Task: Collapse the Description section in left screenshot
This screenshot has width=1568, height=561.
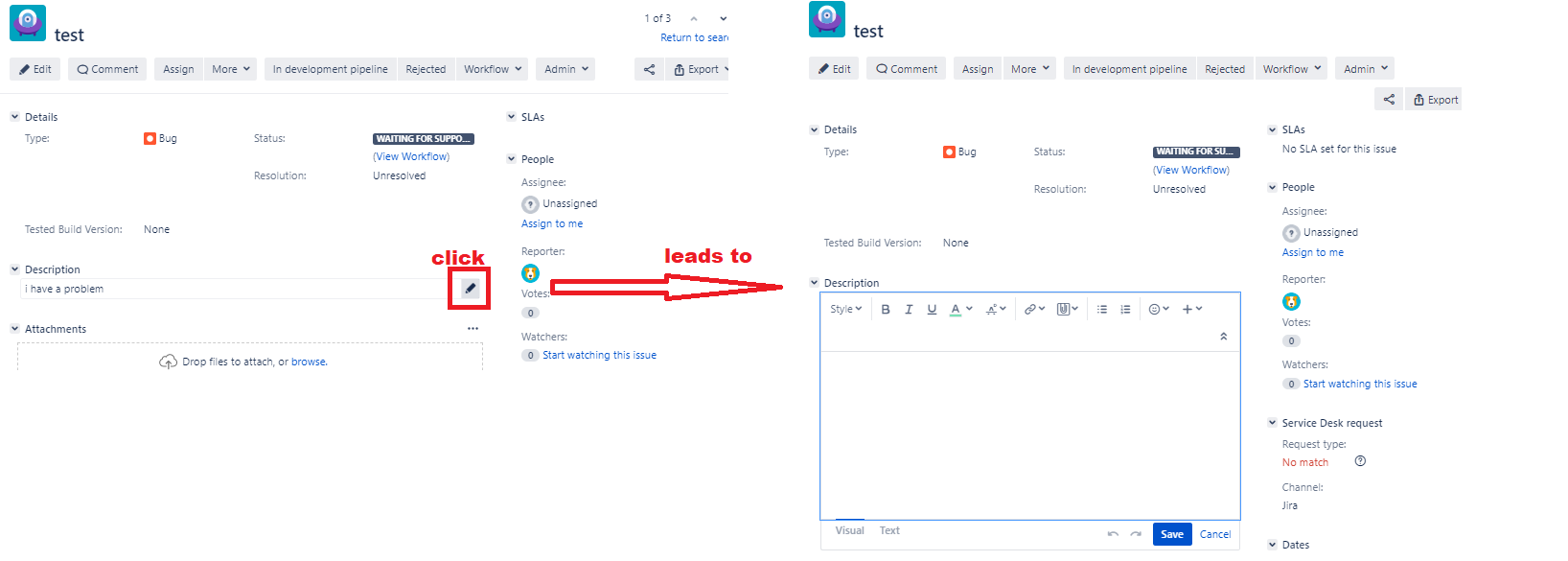Action: [x=14, y=269]
